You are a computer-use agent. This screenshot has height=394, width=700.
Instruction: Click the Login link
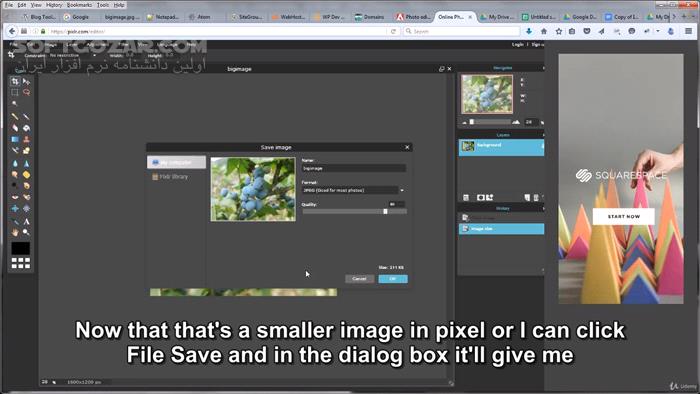pyautogui.click(x=517, y=45)
